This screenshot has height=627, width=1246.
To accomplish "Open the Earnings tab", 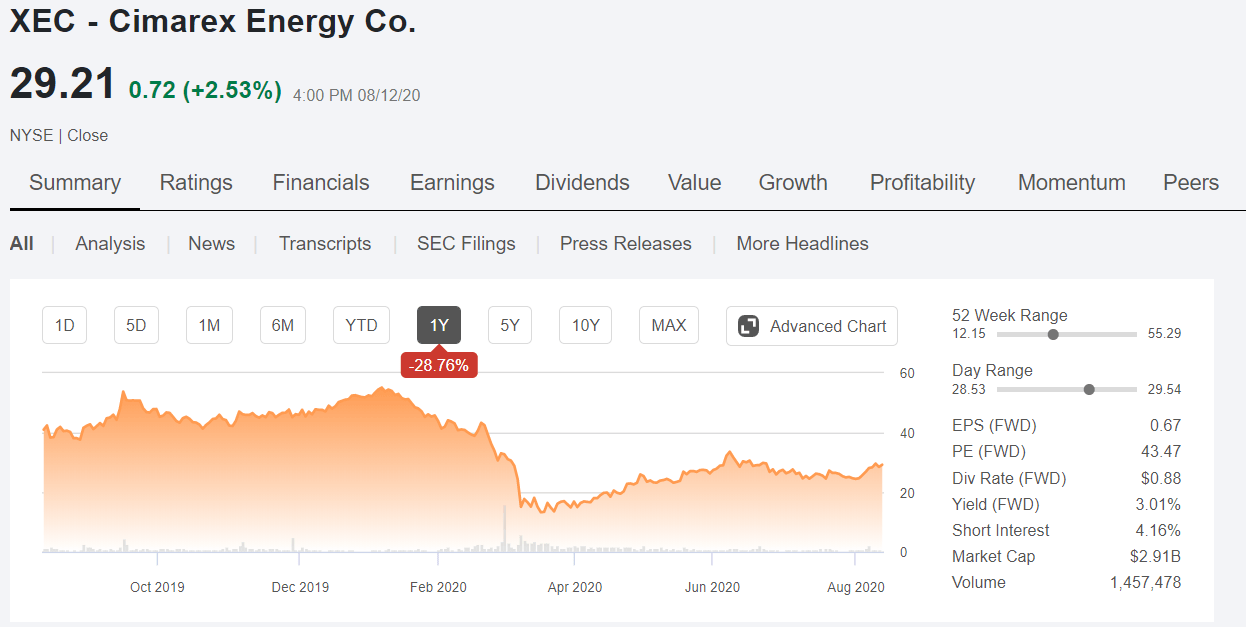I will pyautogui.click(x=452, y=183).
